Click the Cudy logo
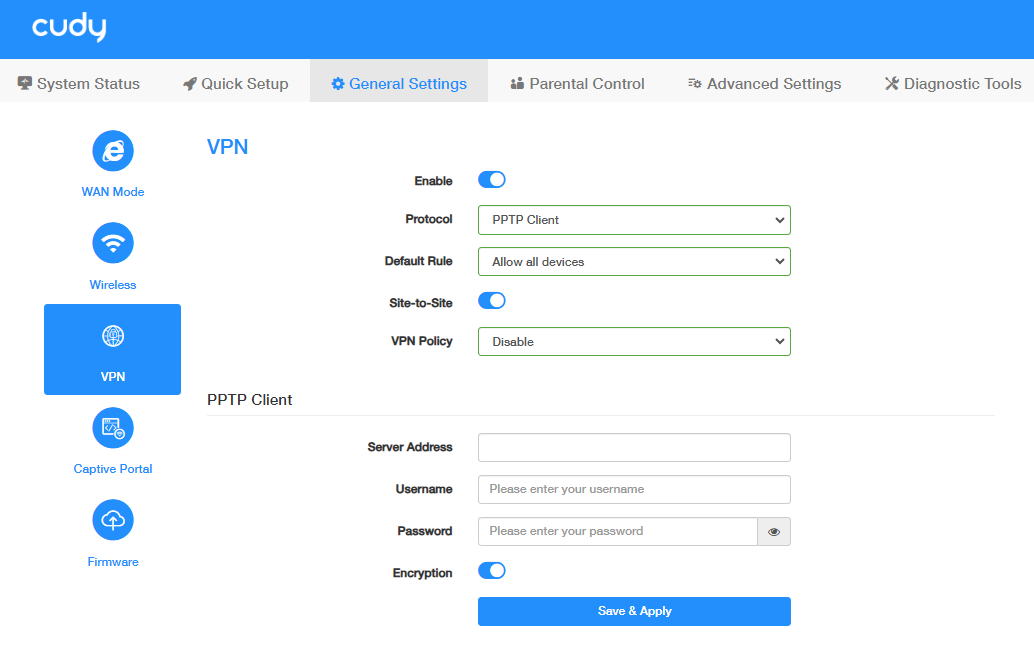1034x653 pixels. (69, 29)
